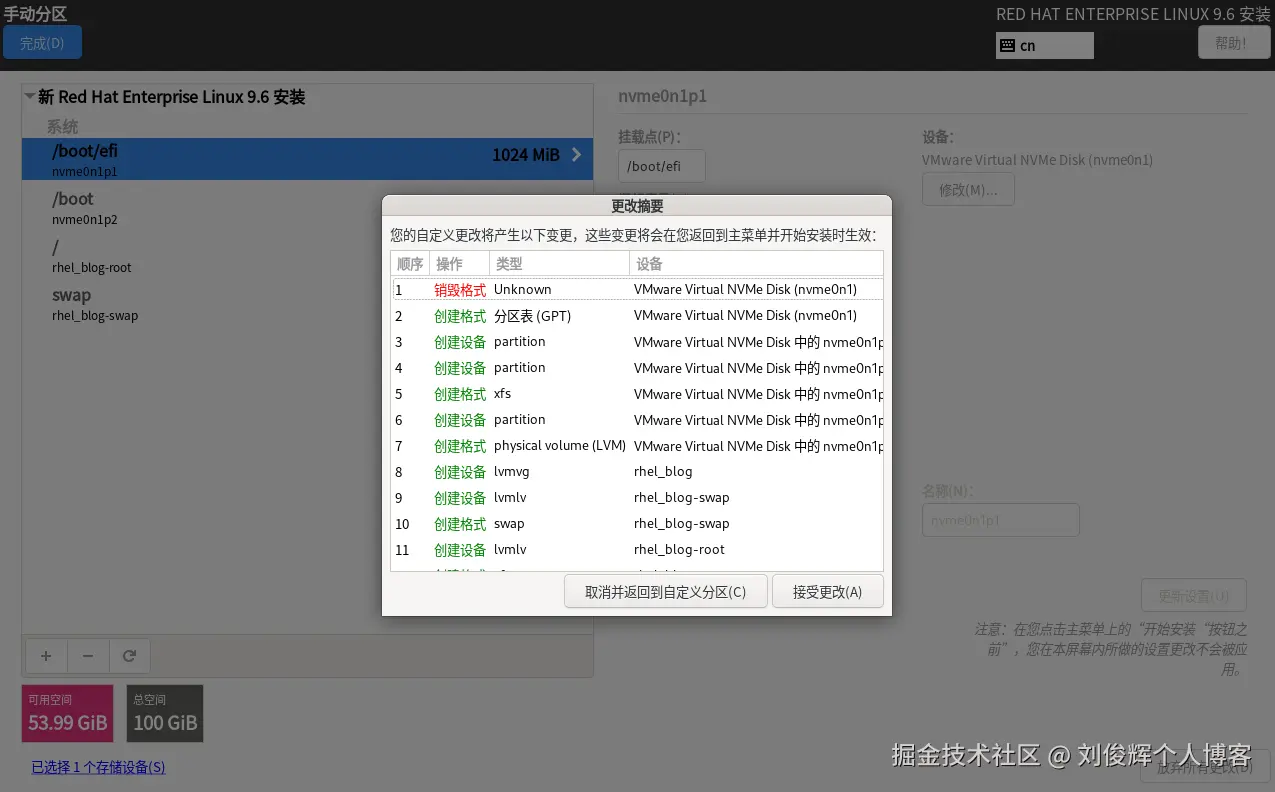This screenshot has height=792, width=1275.
Task: Click the 更改摘要 dialog title bar
Action: [x=637, y=206]
